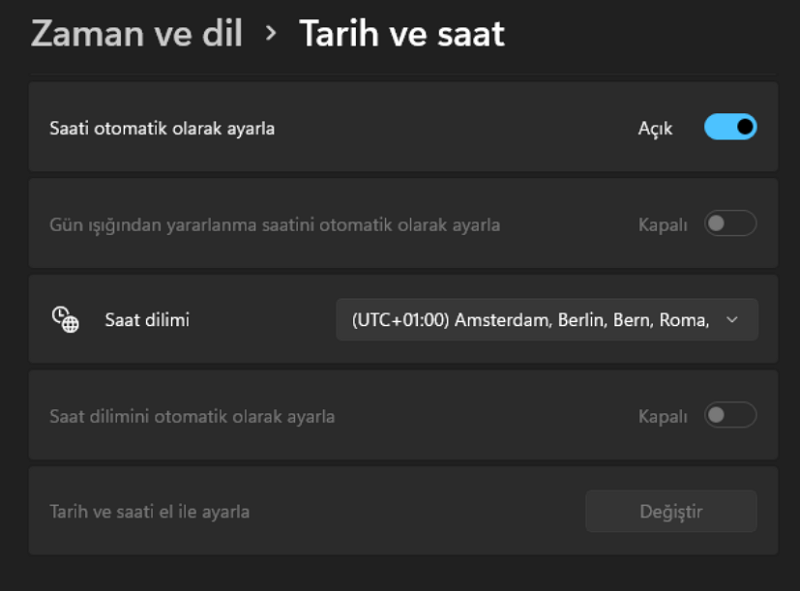The width and height of the screenshot is (800, 591).
Task: Enable the daylight saving time toggle
Action: 730,224
